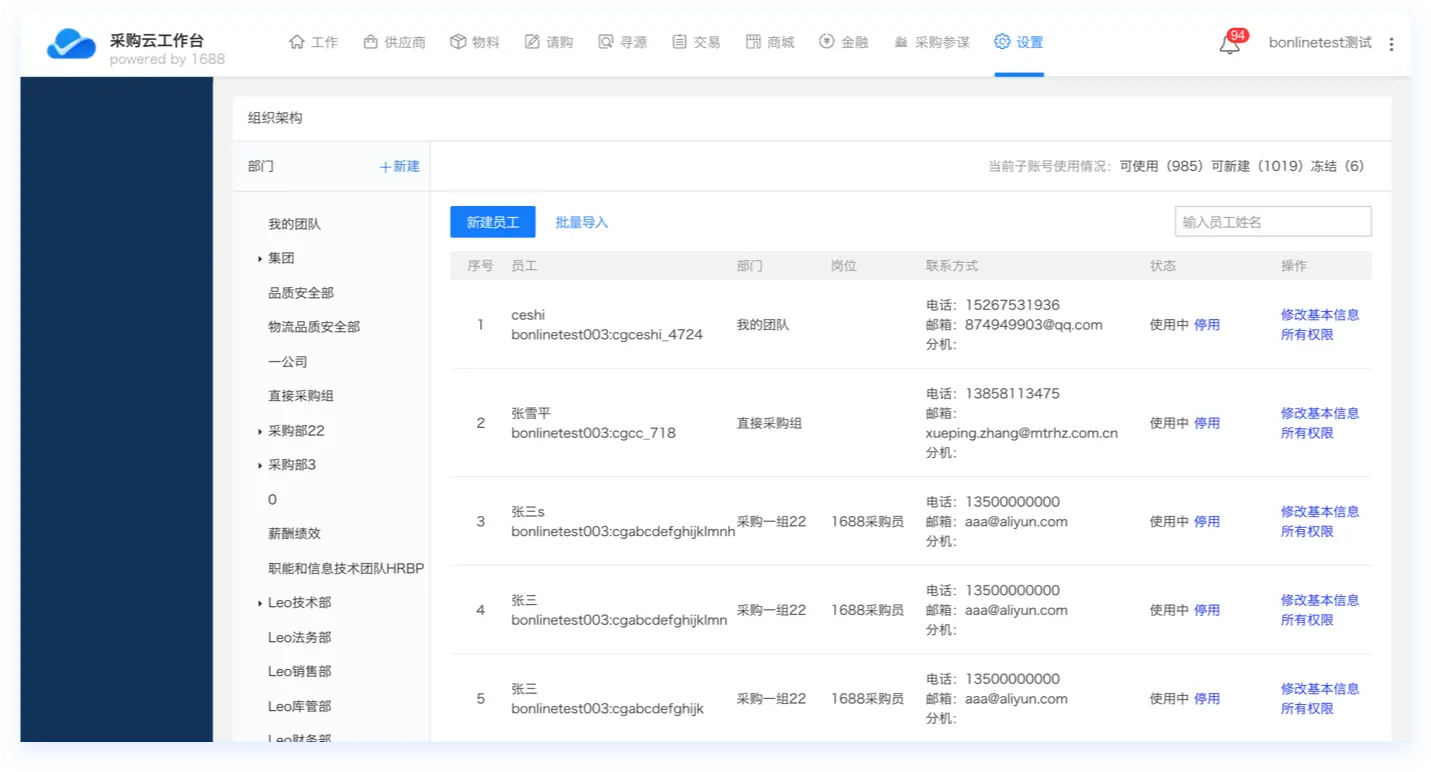Open the 供应商 menu
This screenshot has height=772, width=1431.
(x=394, y=42)
